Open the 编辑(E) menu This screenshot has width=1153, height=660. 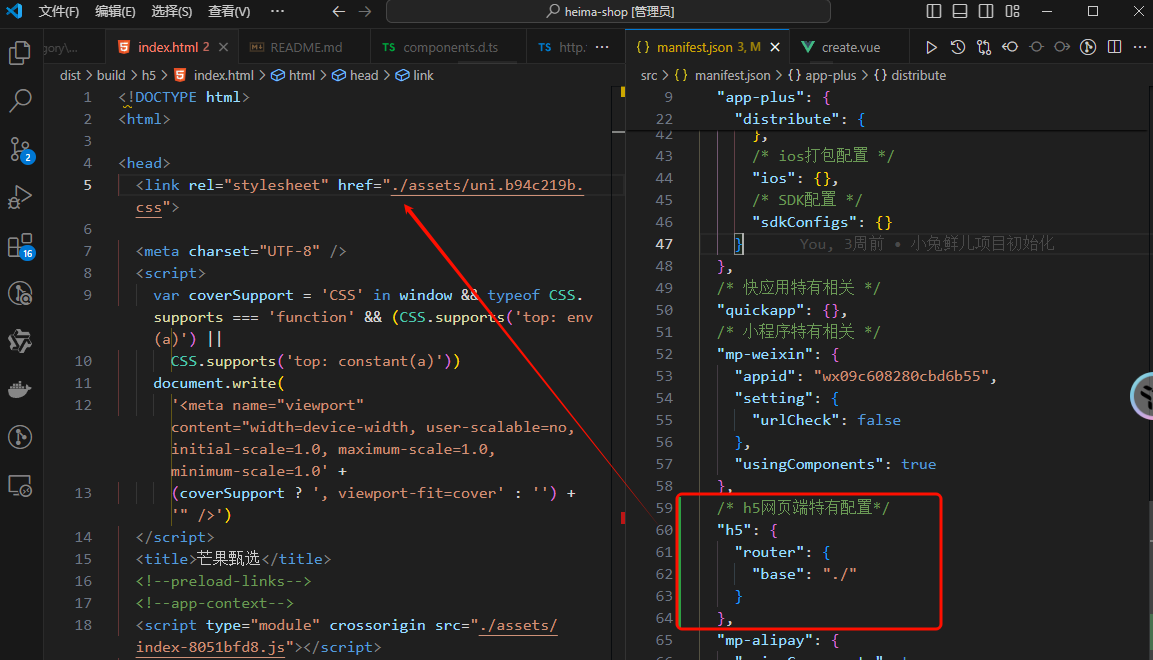tap(115, 11)
